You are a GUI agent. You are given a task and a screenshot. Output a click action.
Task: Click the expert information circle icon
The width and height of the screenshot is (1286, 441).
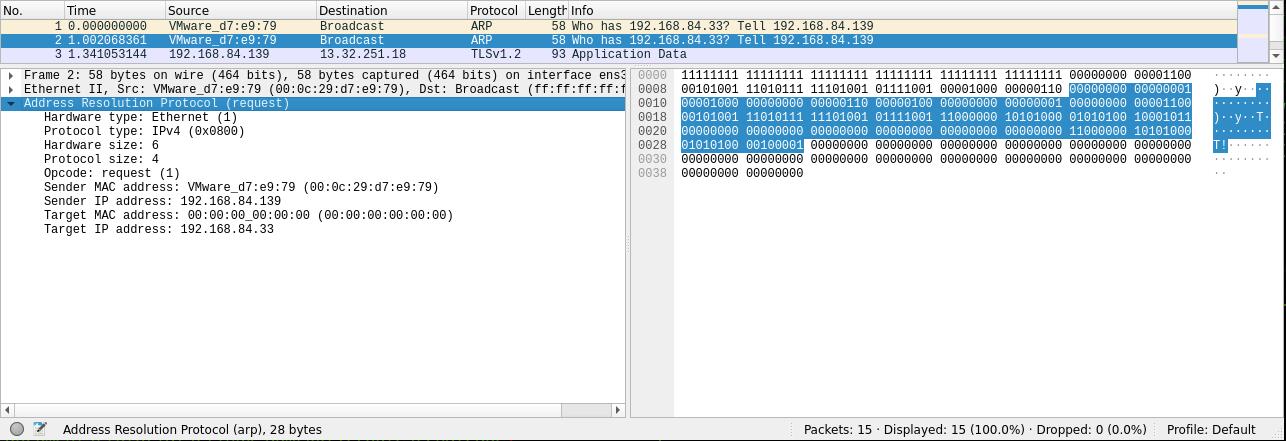click(x=17, y=429)
